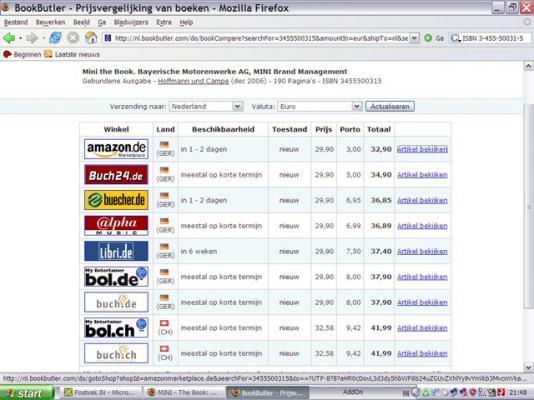
Task: Open the Extra menu
Action: tap(164, 22)
